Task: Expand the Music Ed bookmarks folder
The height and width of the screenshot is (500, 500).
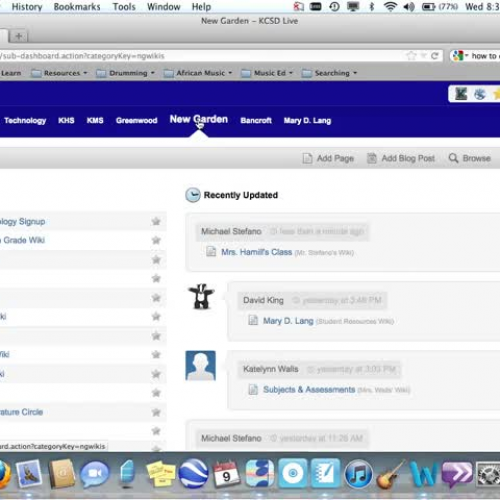Action: click(267, 73)
